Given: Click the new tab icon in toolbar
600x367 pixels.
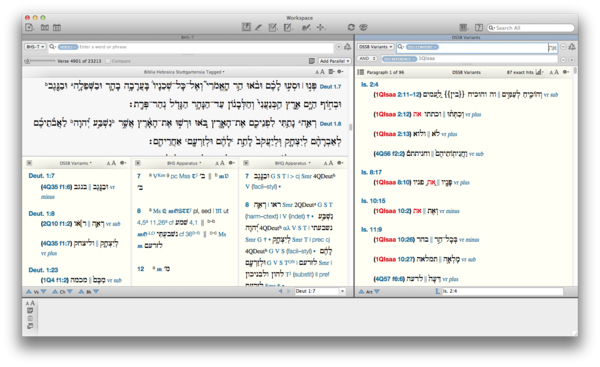Looking at the screenshot, I should (29, 27).
